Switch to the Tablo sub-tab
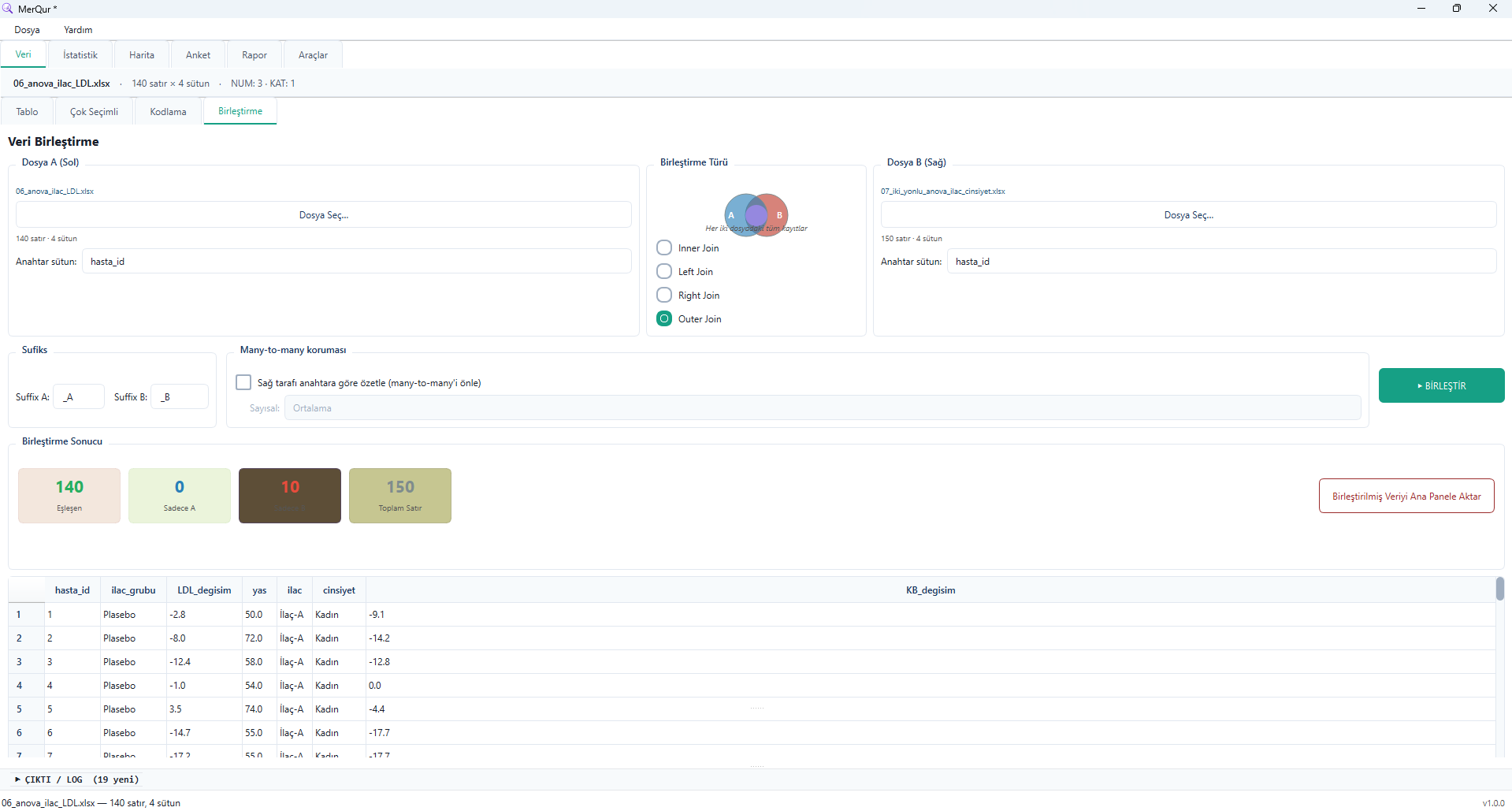The image size is (1512, 811). (27, 112)
